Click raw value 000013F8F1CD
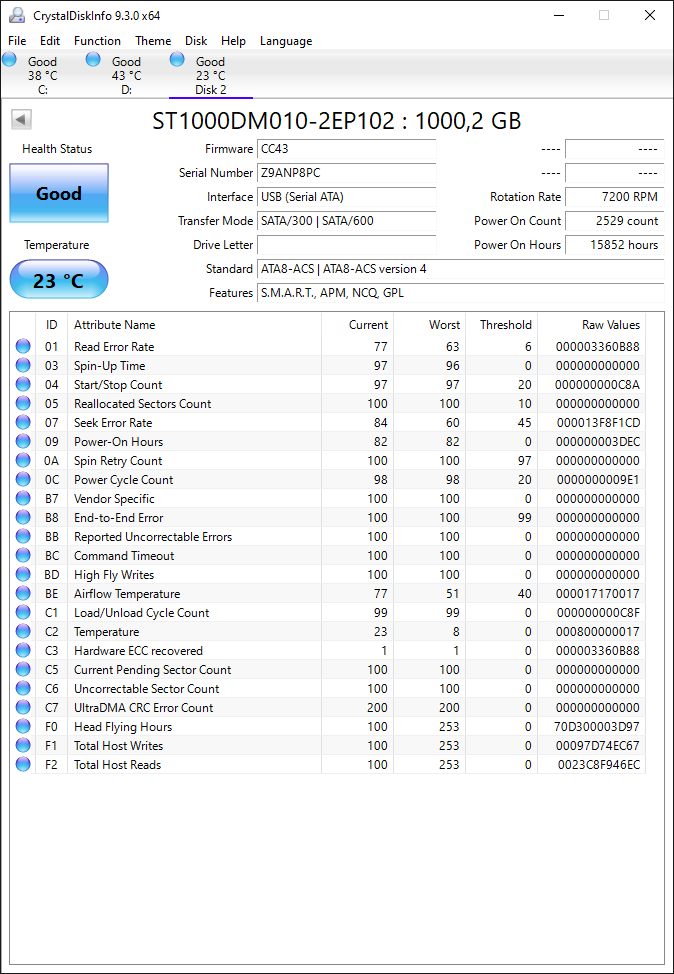 coord(598,422)
